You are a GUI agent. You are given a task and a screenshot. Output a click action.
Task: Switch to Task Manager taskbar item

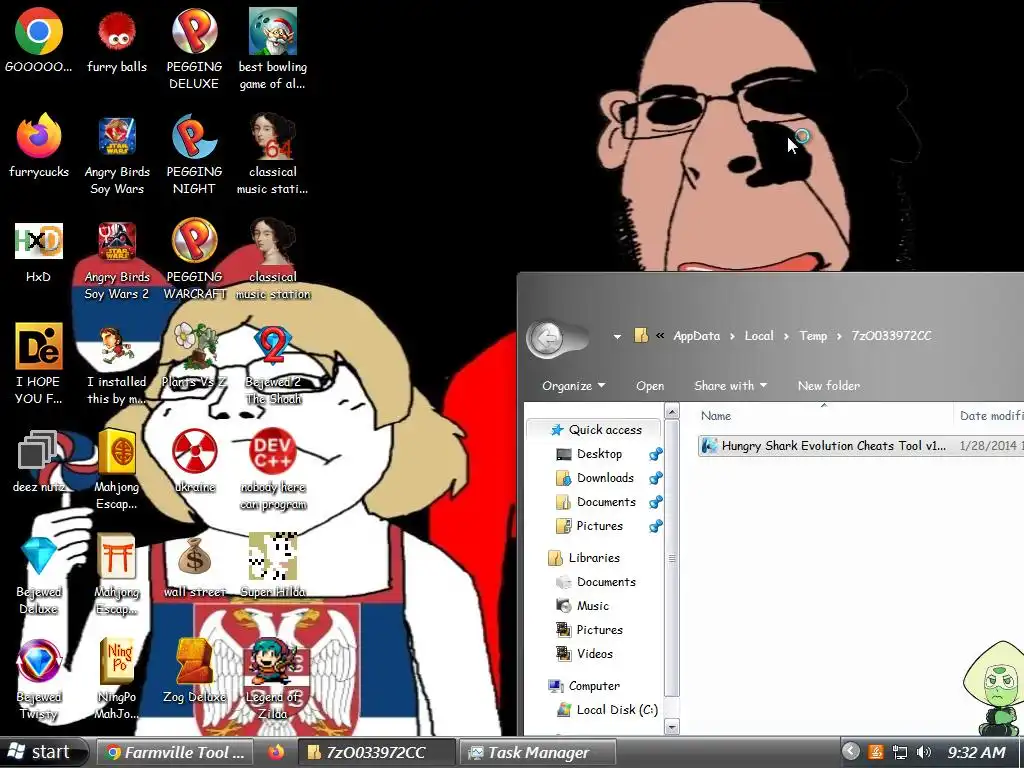click(537, 752)
